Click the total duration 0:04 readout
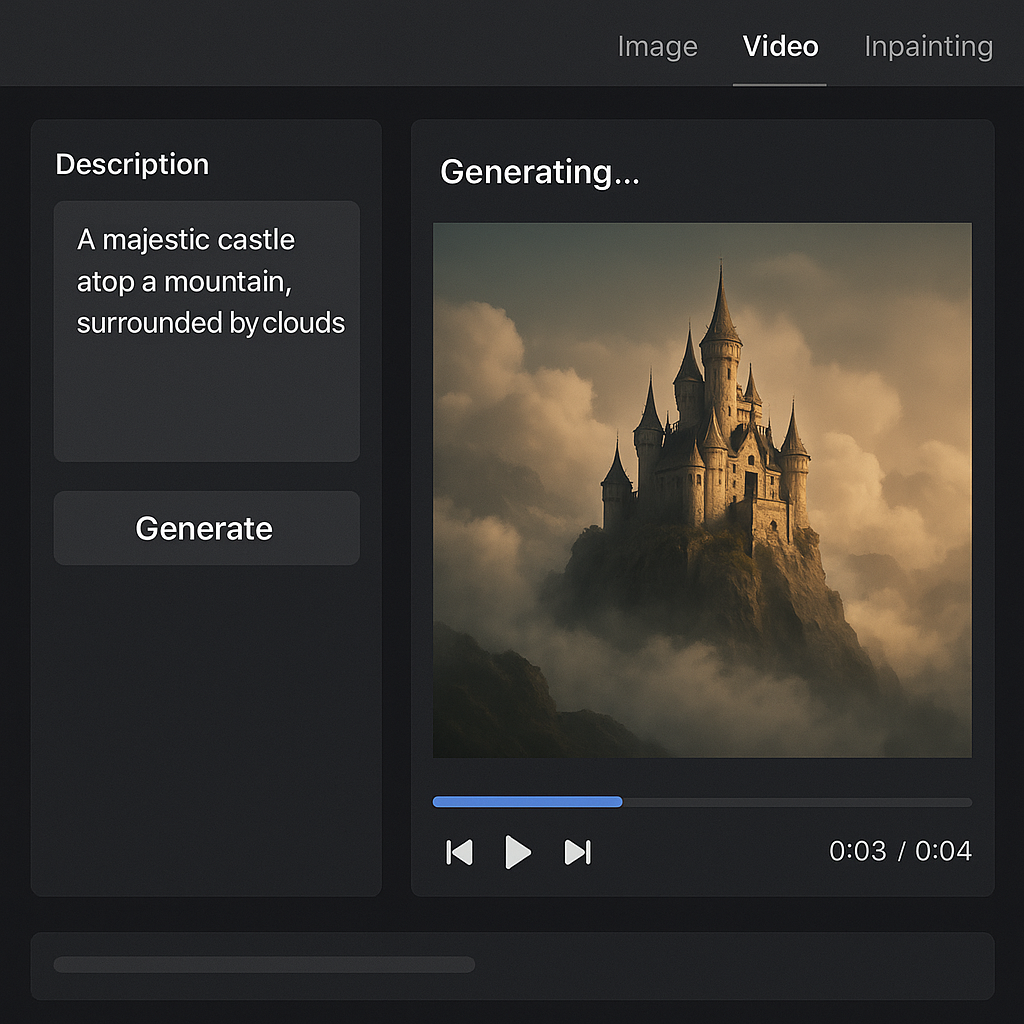The width and height of the screenshot is (1024, 1024). click(943, 851)
